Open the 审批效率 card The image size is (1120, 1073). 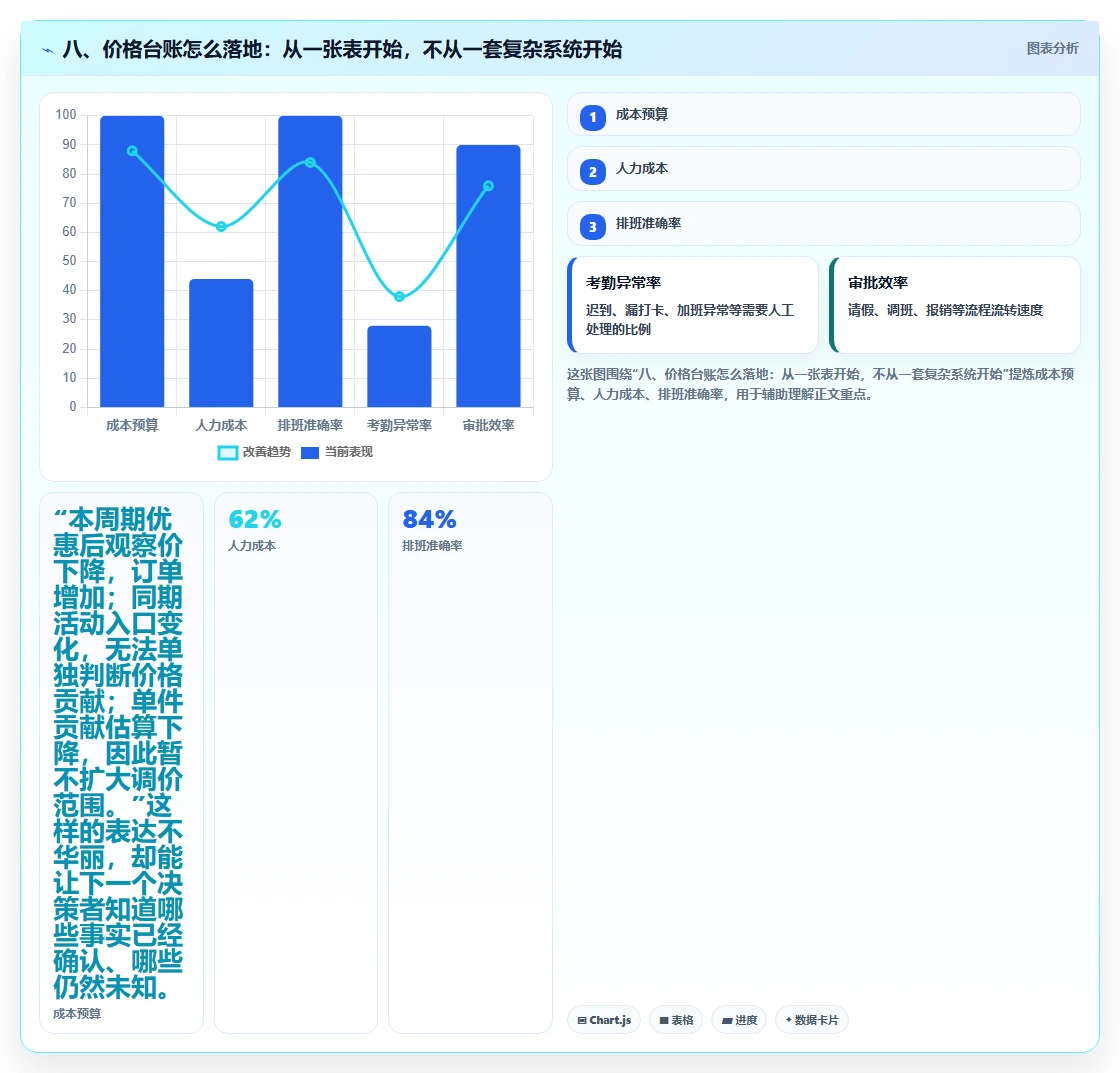pyautogui.click(x=955, y=305)
